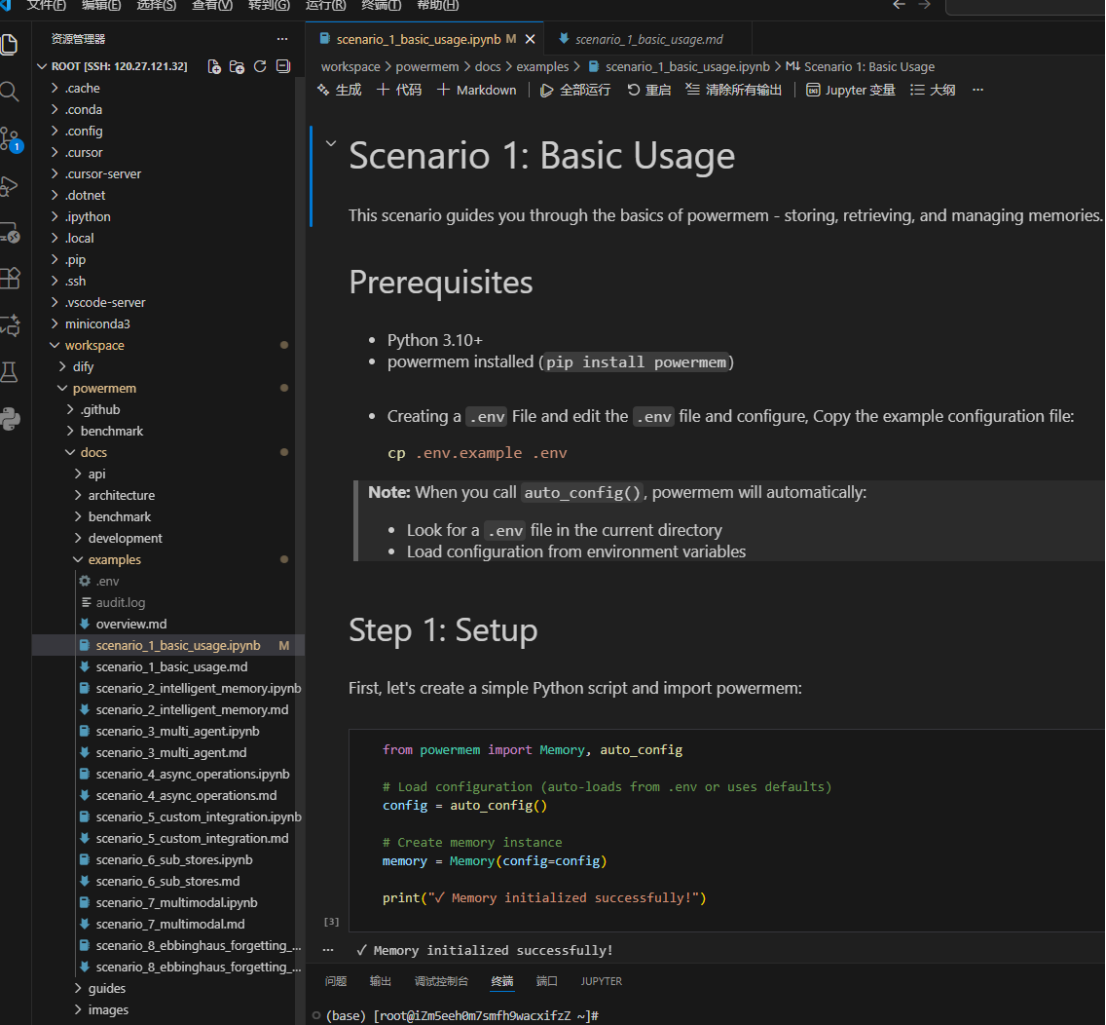The image size is (1106, 1025).
Task: Click breadcrumb item examples
Action: click(542, 66)
